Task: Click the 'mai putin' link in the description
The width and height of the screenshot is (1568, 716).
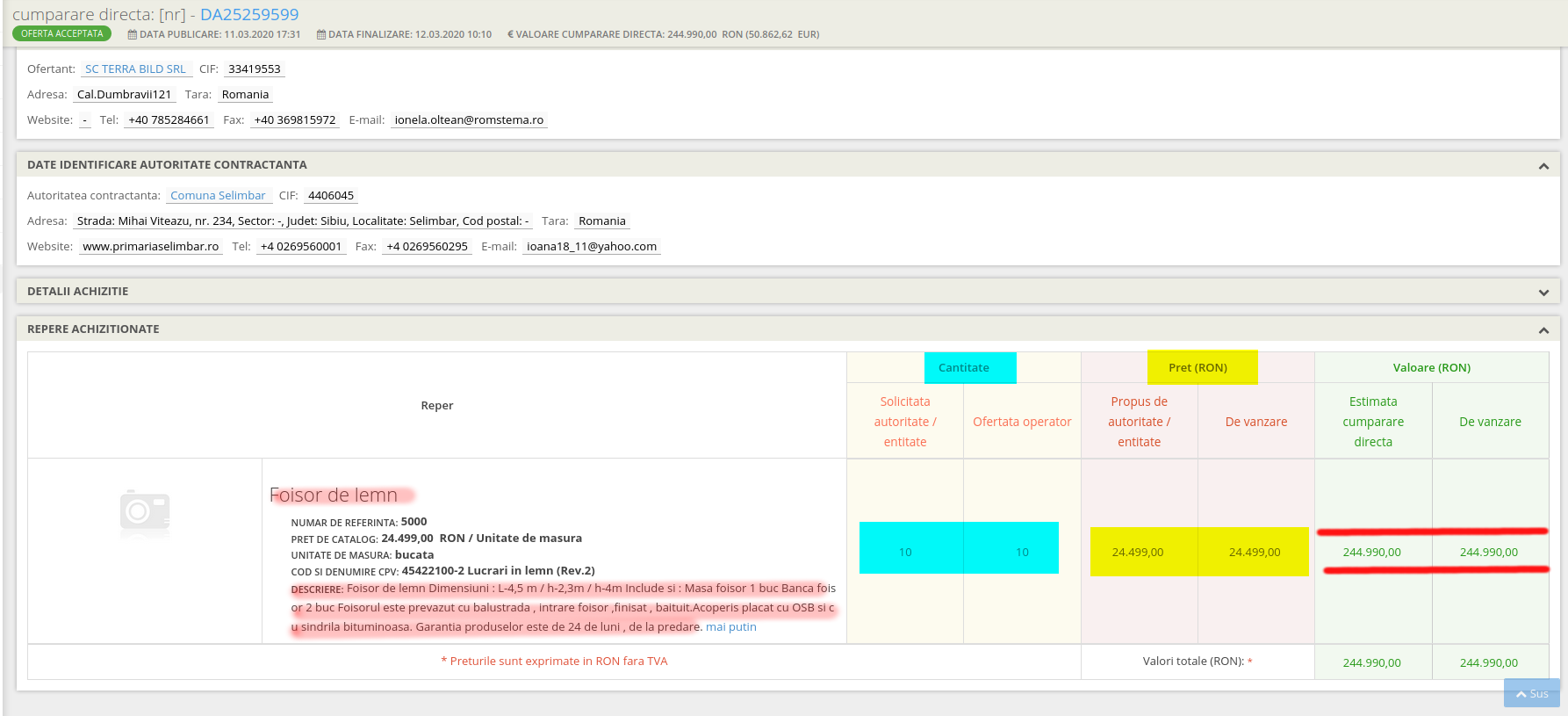Action: click(x=730, y=626)
